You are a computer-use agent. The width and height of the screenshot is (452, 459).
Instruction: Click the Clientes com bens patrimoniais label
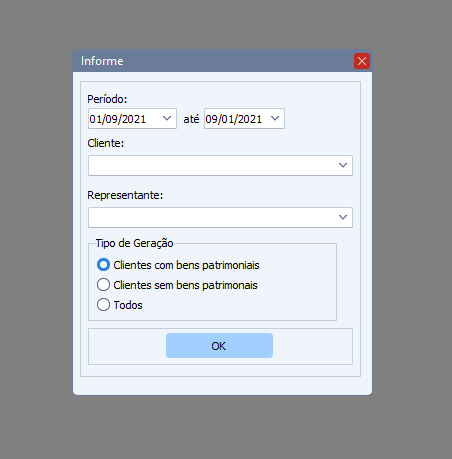(186, 265)
